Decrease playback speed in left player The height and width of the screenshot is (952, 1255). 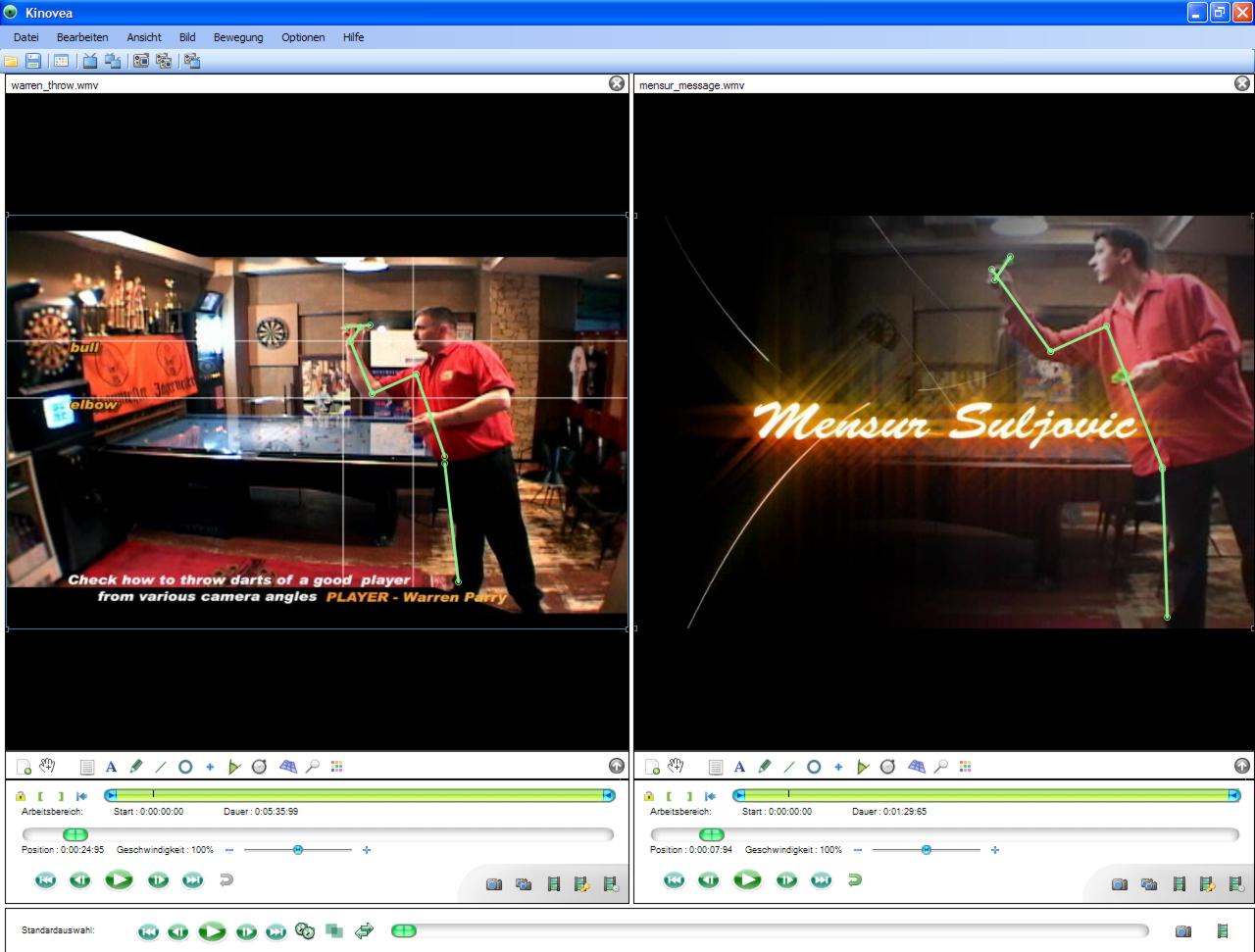pyautogui.click(x=229, y=850)
